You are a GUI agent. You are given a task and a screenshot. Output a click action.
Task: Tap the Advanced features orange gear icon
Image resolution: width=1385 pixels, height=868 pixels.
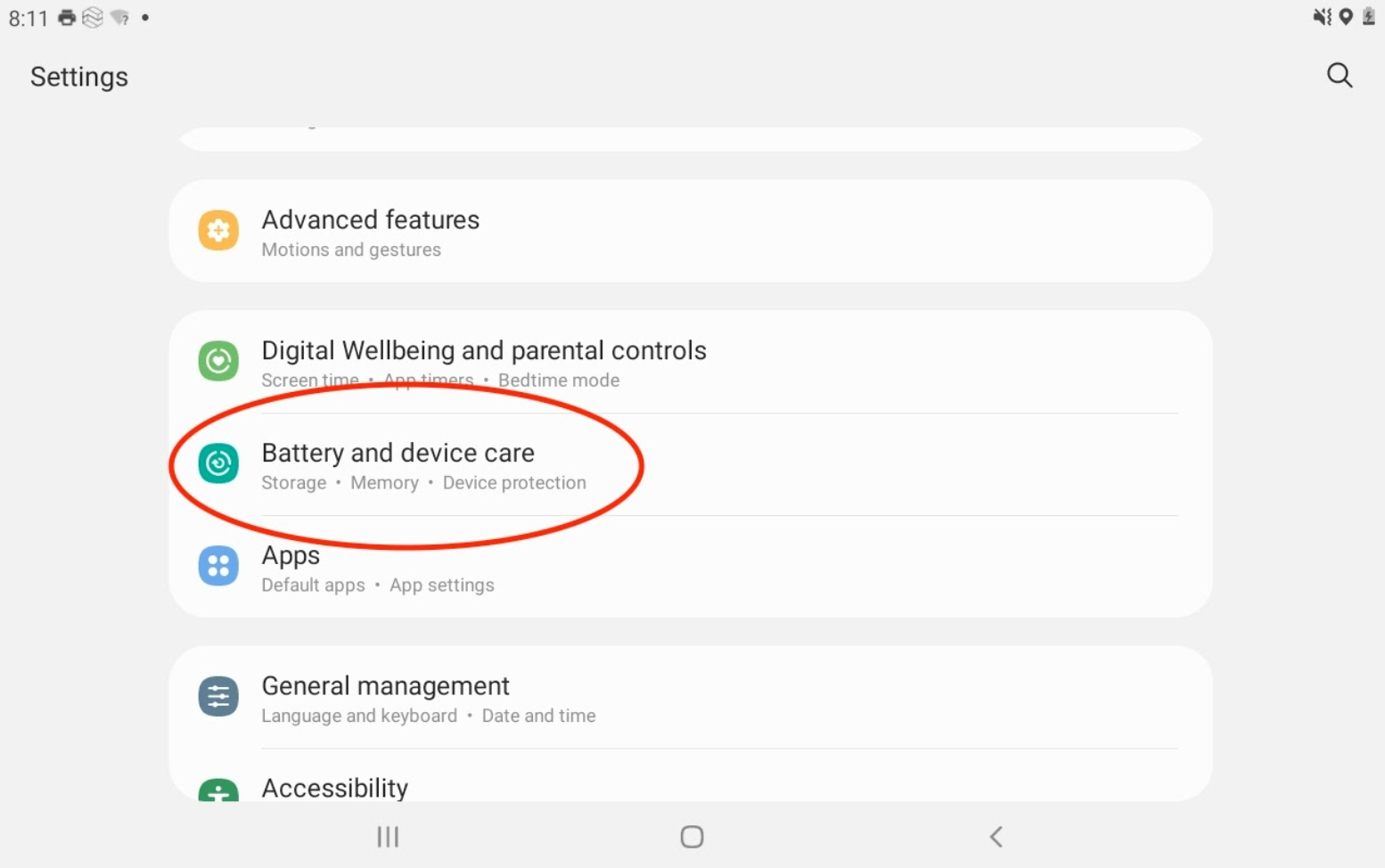(218, 231)
